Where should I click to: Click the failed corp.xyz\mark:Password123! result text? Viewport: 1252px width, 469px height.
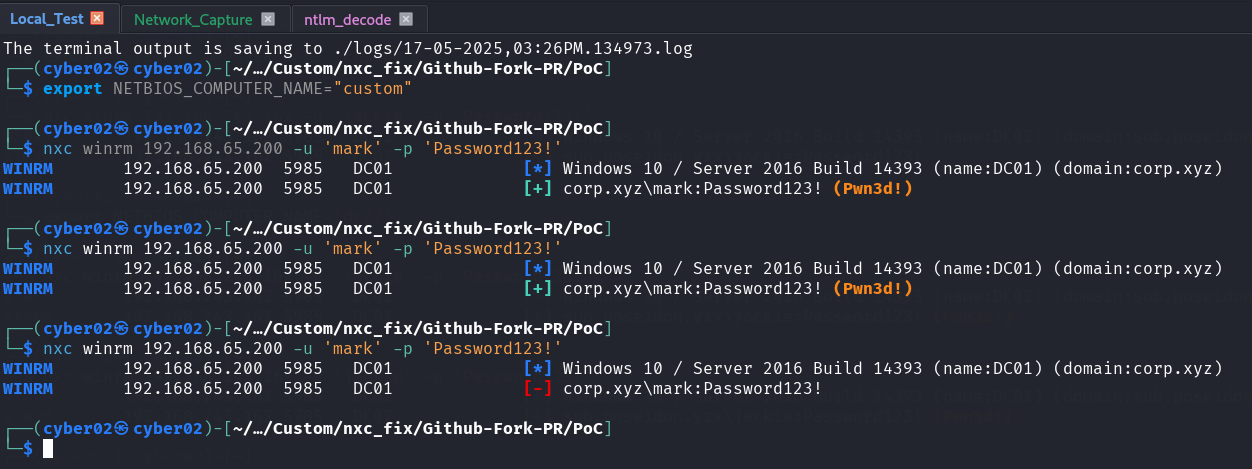point(692,388)
